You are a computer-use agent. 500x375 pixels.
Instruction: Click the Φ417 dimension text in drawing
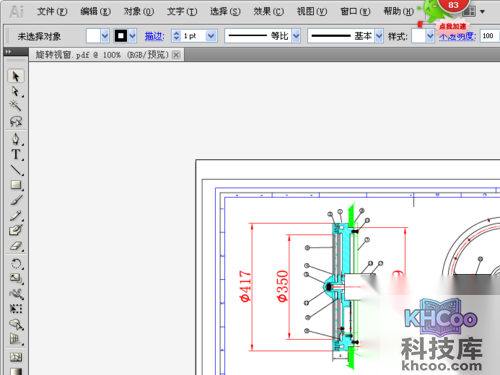245,286
